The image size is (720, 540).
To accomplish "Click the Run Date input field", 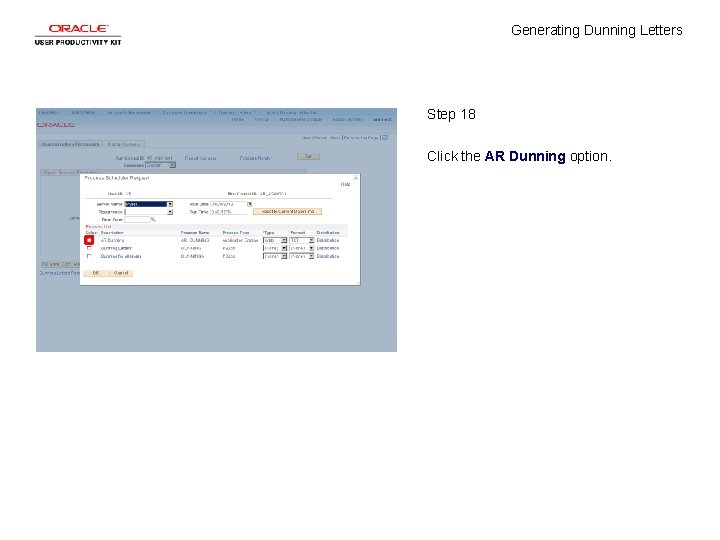I will click(x=228, y=204).
